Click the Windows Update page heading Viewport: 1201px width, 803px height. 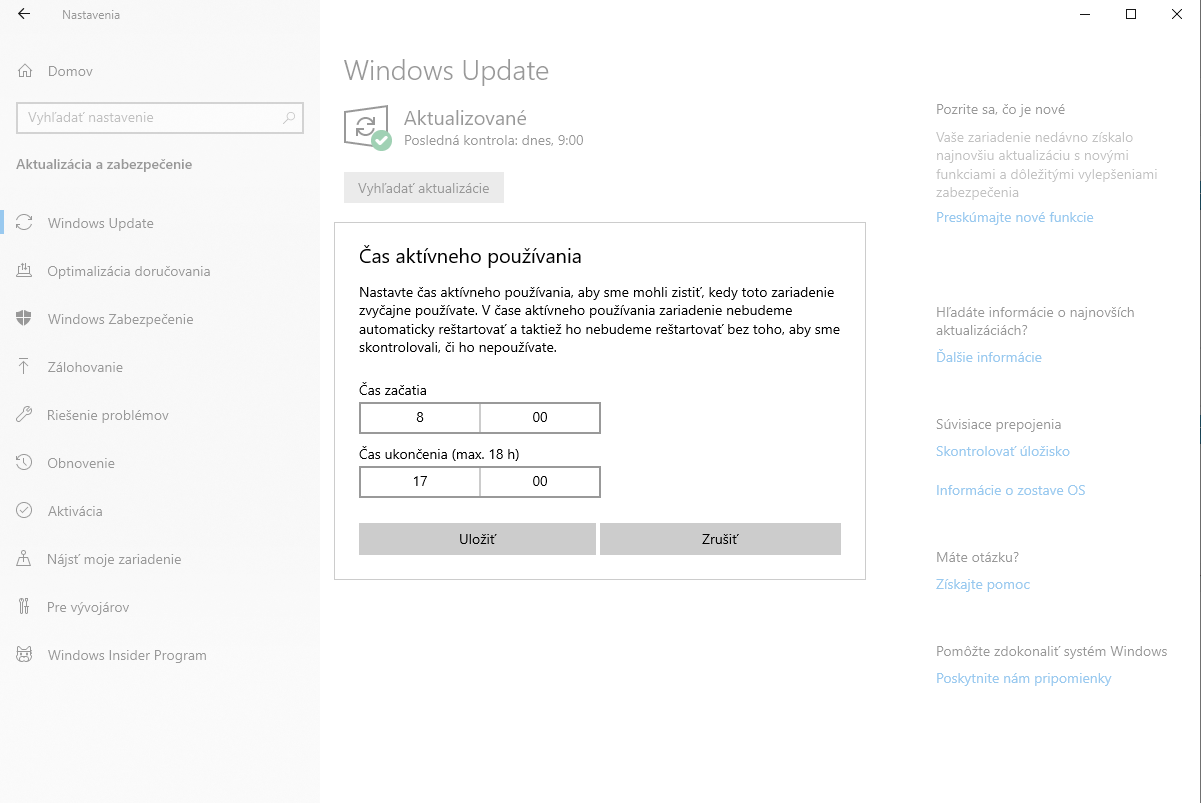446,71
